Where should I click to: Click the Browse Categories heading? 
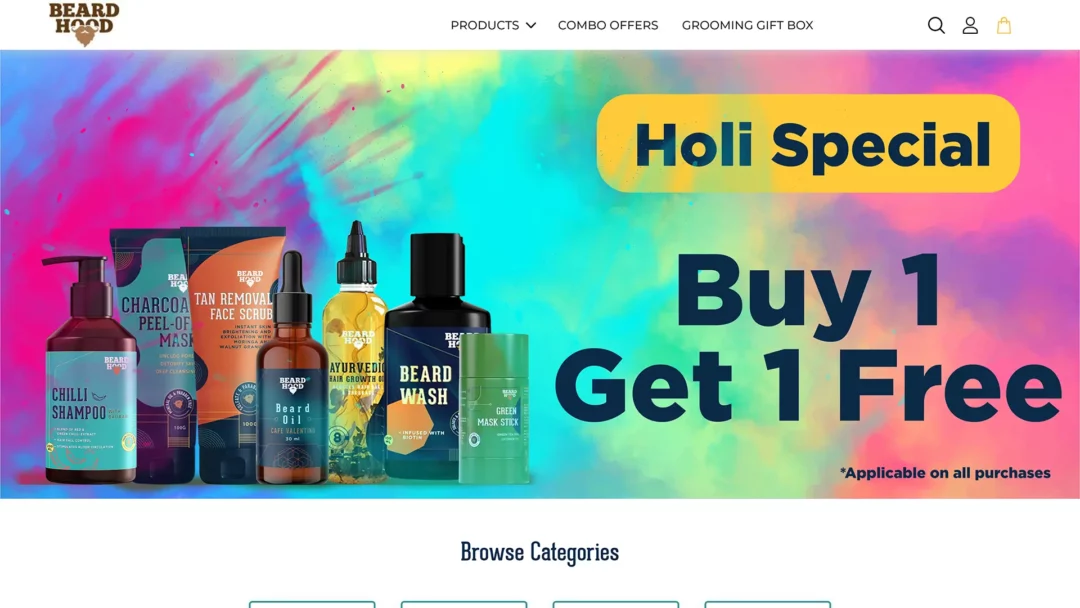click(x=539, y=552)
